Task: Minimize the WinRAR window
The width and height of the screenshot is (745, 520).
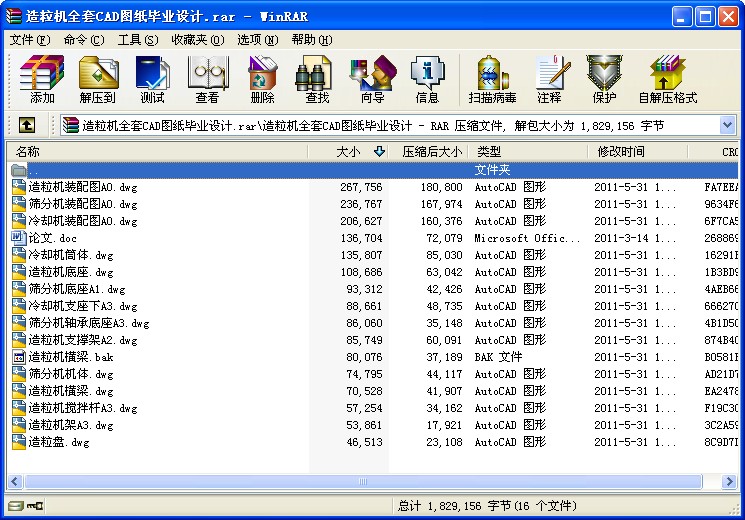Action: (x=682, y=17)
